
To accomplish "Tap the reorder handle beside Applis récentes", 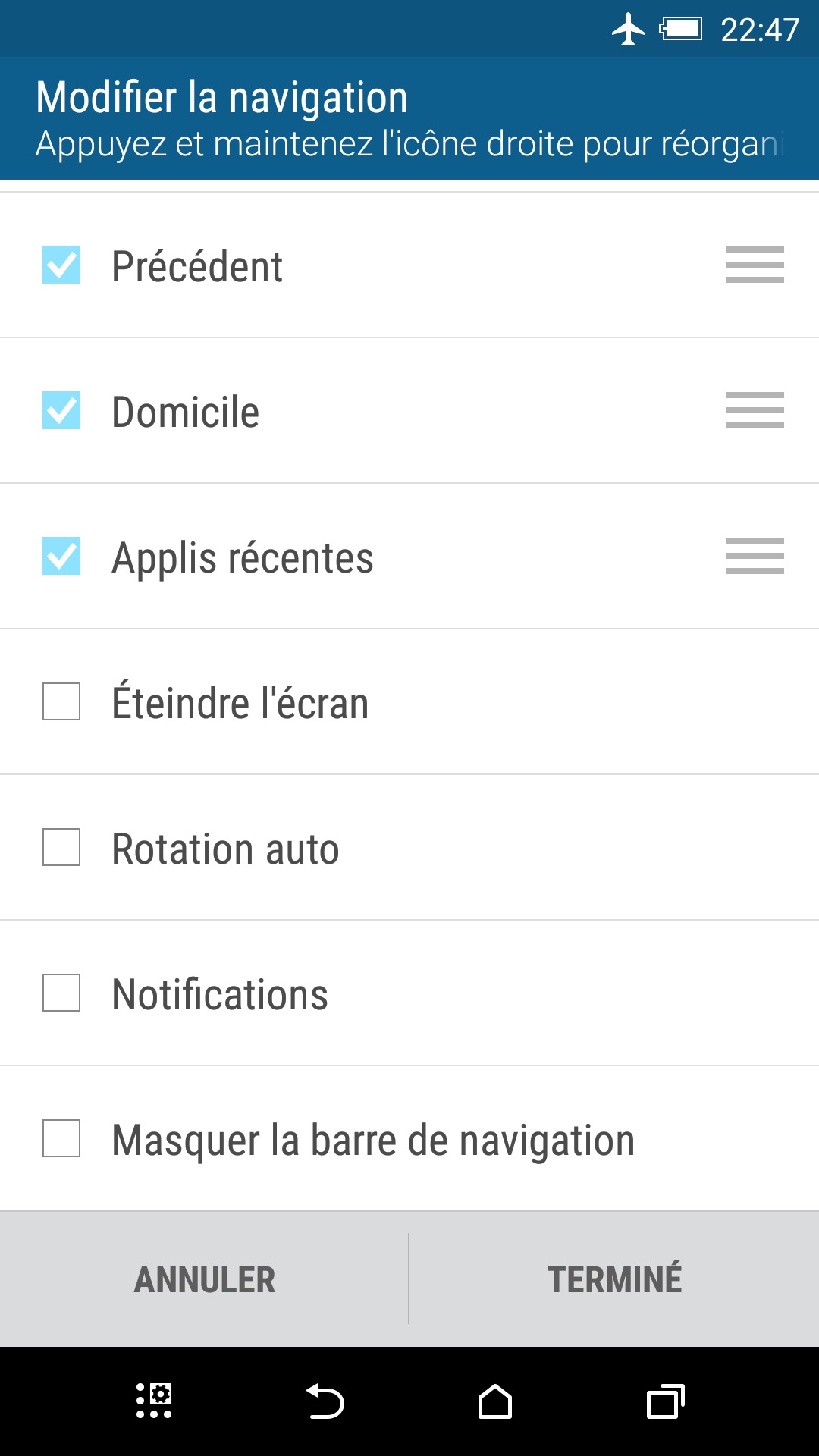I will (755, 556).
